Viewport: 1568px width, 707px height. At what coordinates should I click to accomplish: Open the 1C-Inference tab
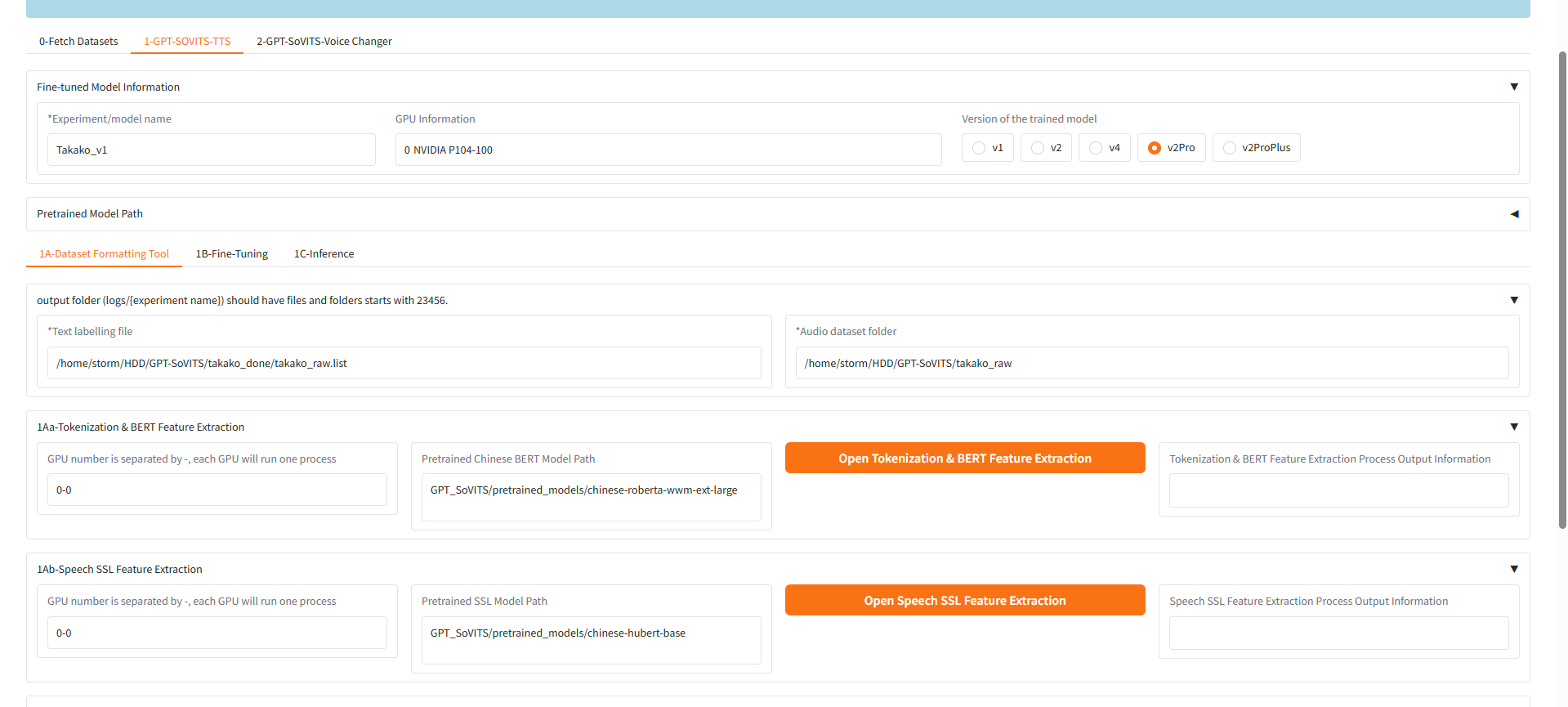click(324, 254)
